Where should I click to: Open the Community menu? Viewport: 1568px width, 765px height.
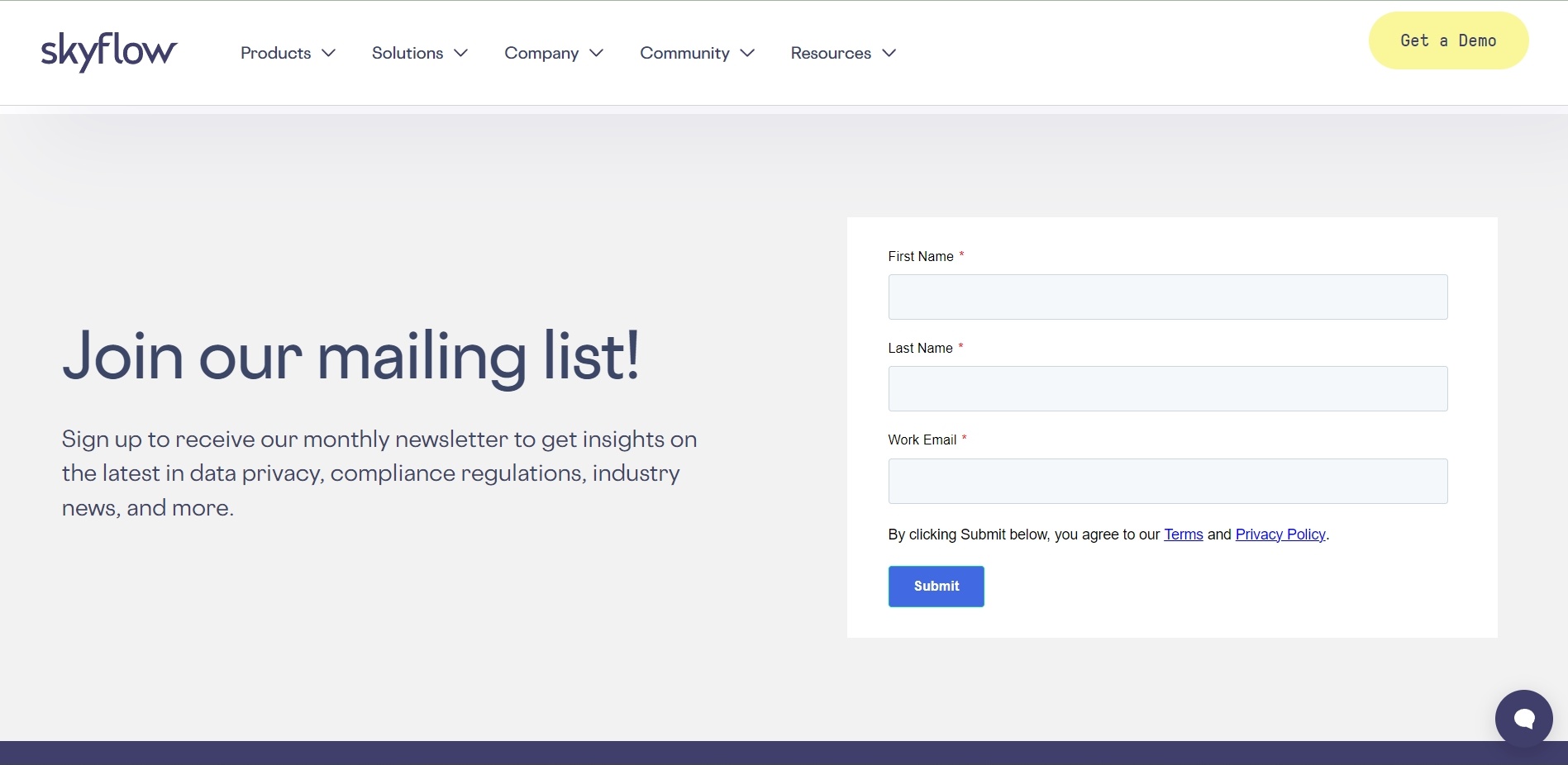[697, 53]
